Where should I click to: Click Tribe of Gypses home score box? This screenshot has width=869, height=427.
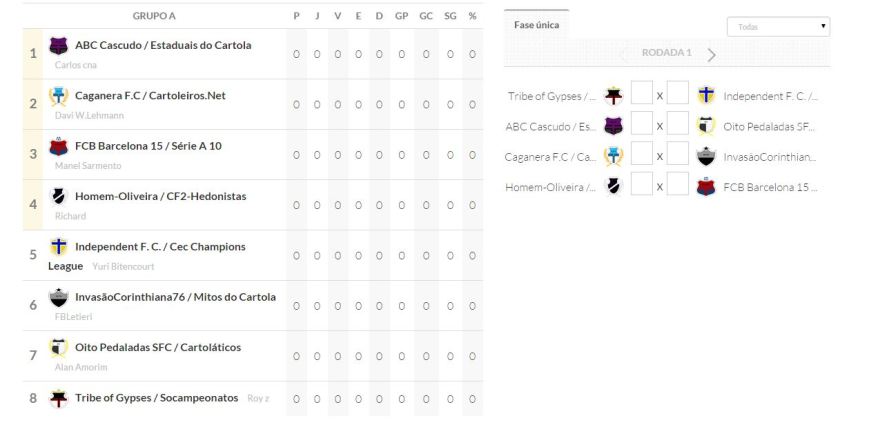[x=641, y=96]
